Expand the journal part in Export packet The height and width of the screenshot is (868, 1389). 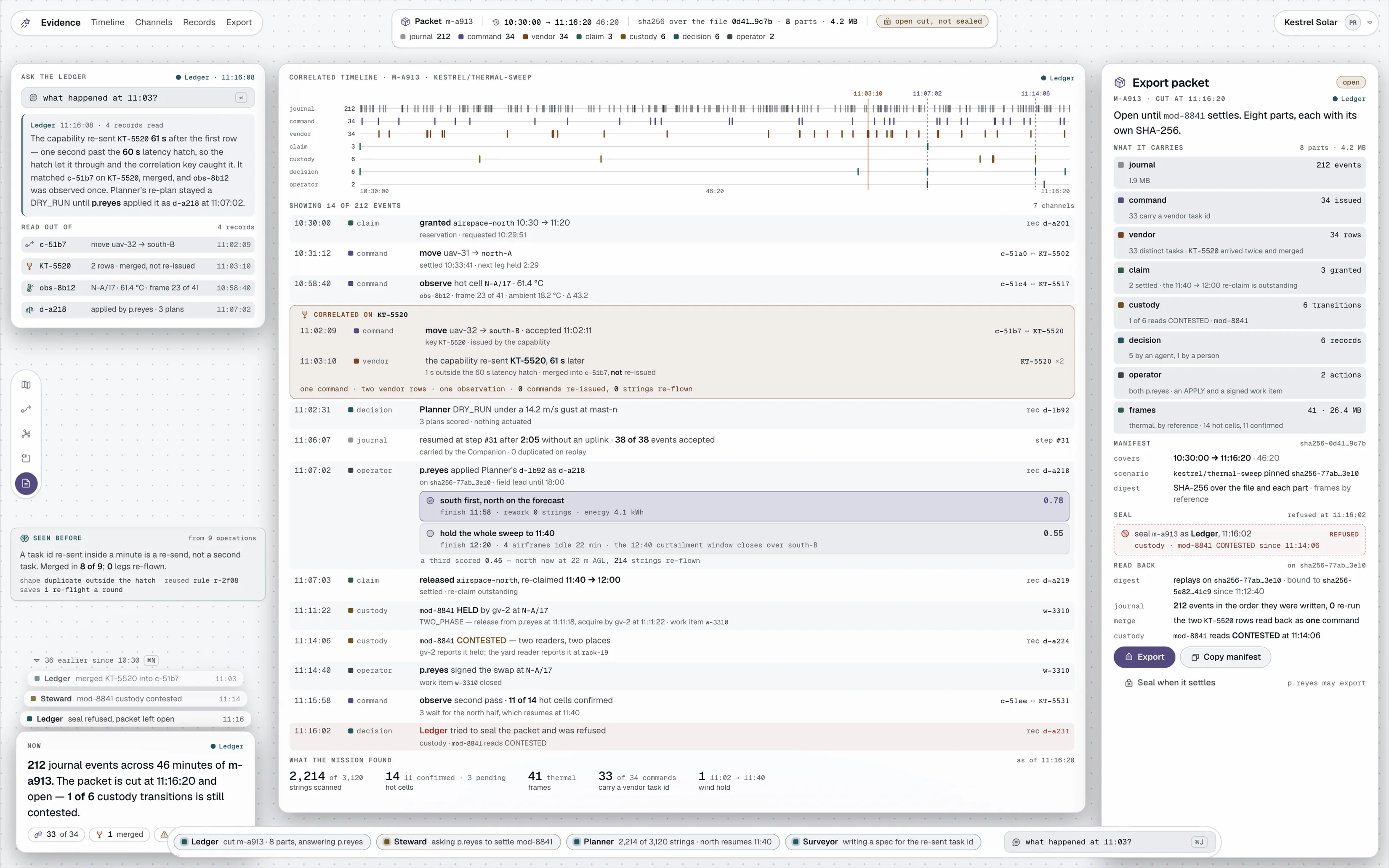[x=1239, y=172]
